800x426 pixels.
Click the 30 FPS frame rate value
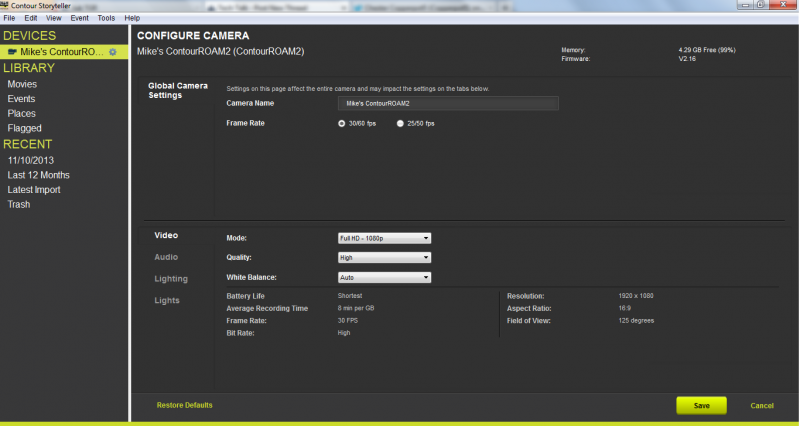click(347, 321)
